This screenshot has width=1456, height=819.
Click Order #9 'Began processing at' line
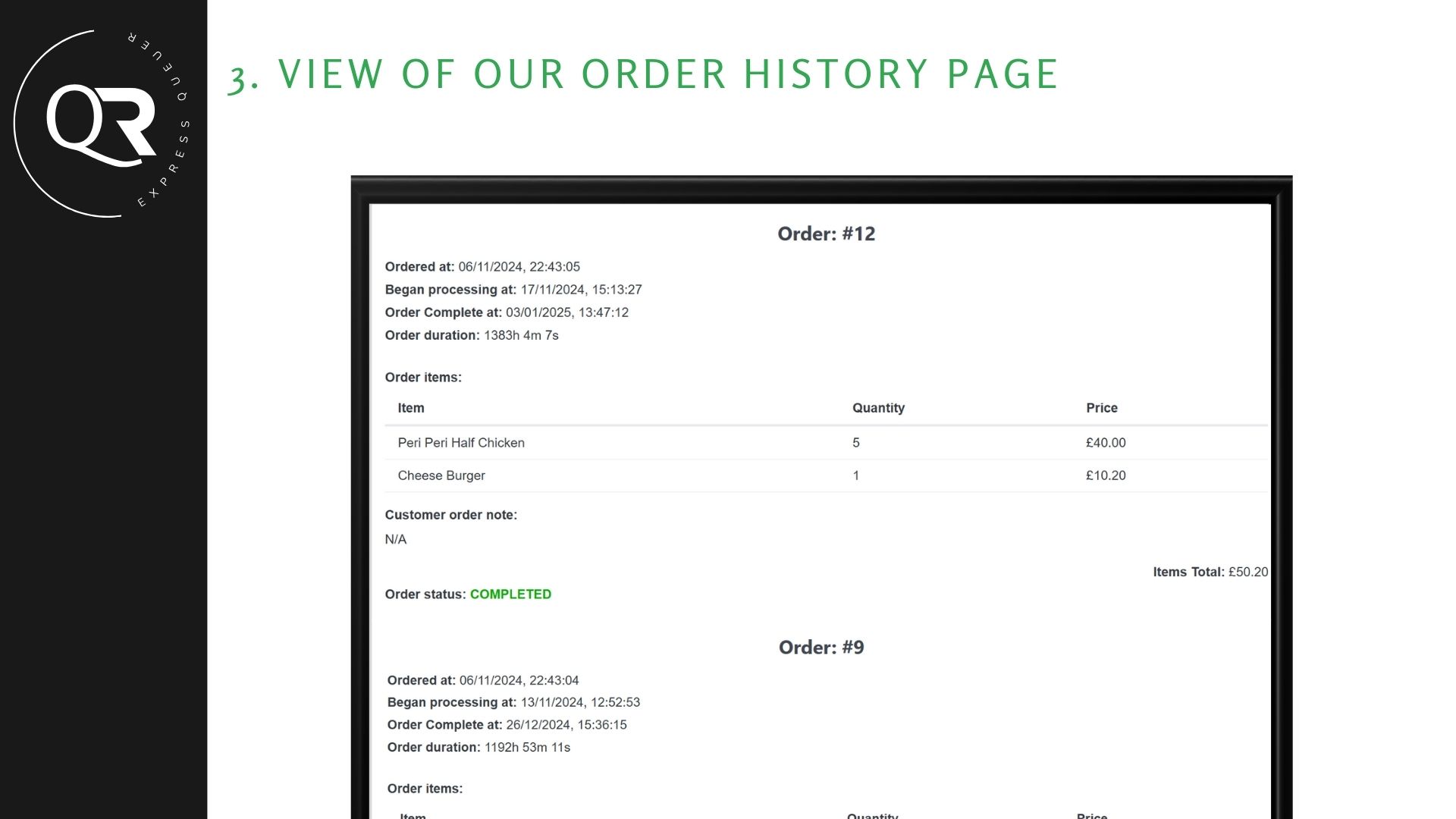pos(513,702)
